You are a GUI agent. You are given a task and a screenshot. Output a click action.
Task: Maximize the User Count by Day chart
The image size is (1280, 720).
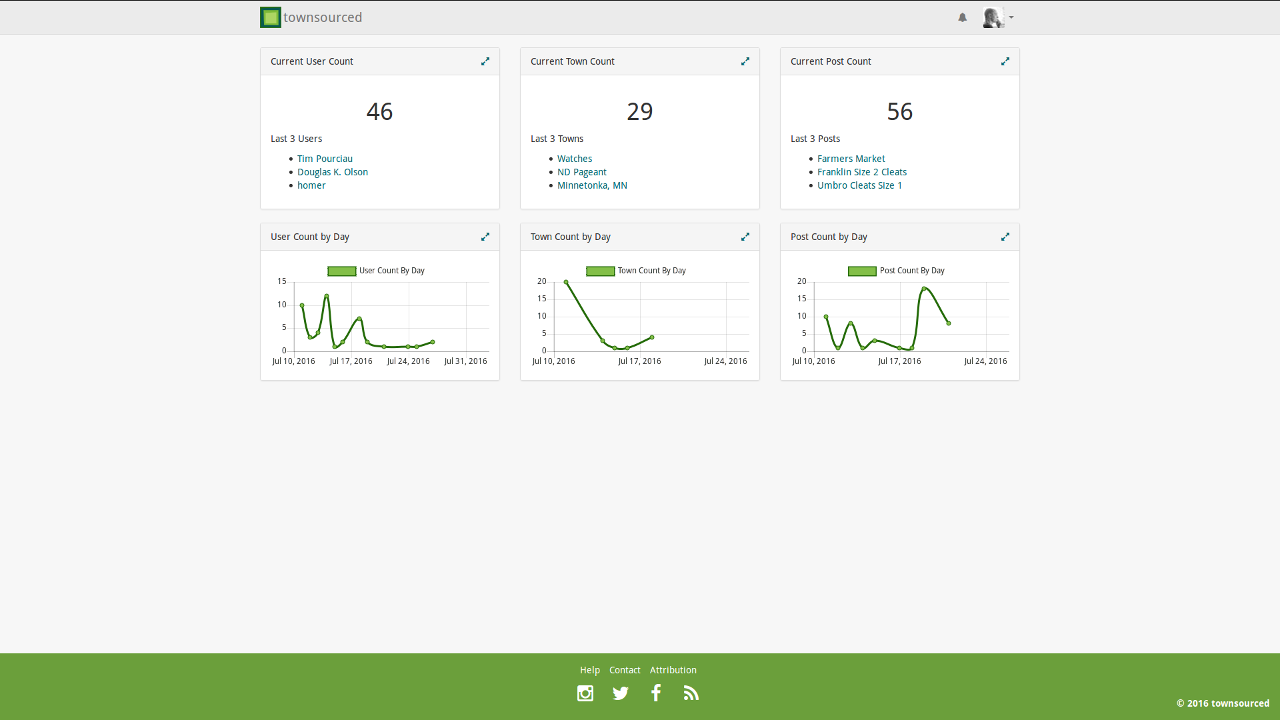[485, 237]
